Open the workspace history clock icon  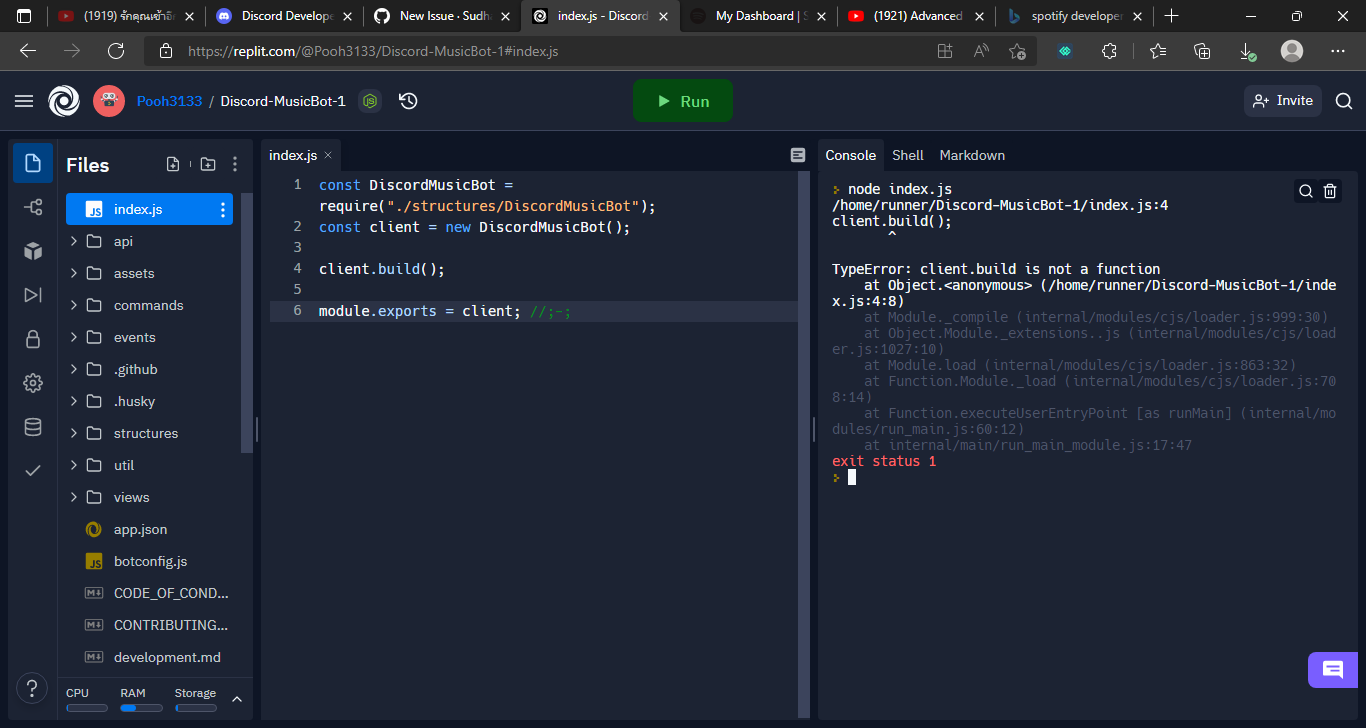click(407, 101)
